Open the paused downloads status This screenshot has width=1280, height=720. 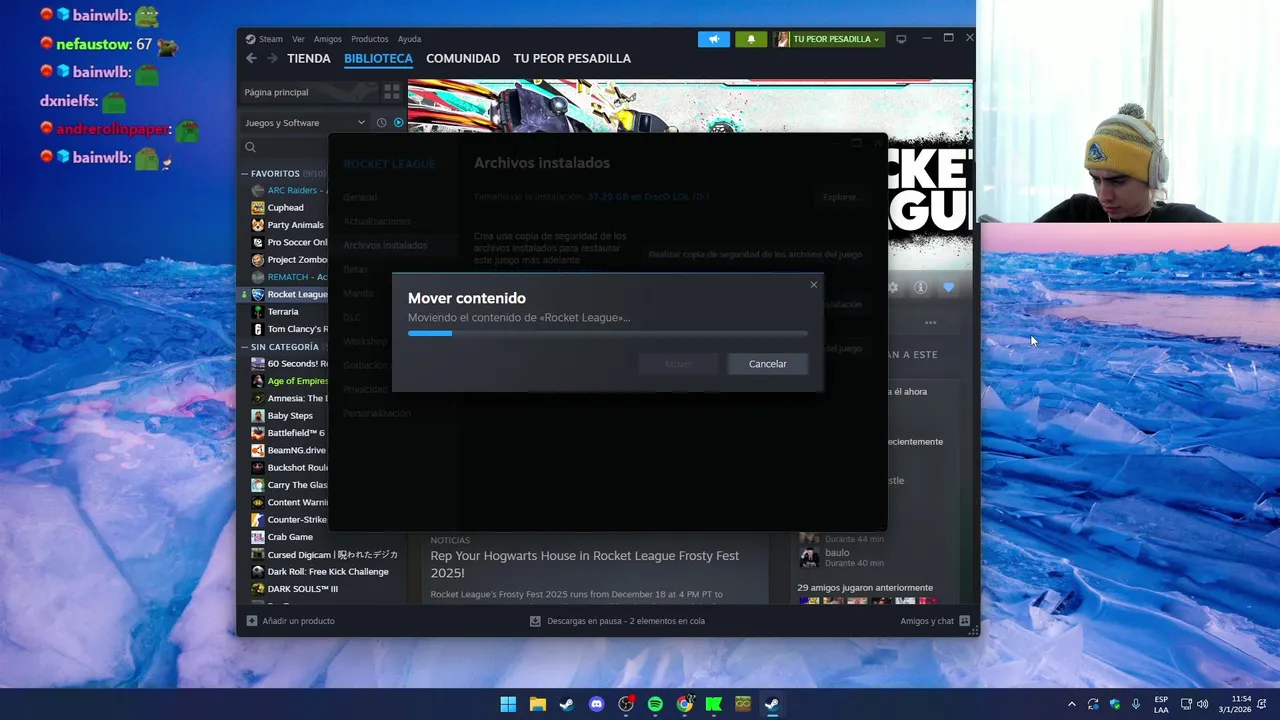point(617,621)
